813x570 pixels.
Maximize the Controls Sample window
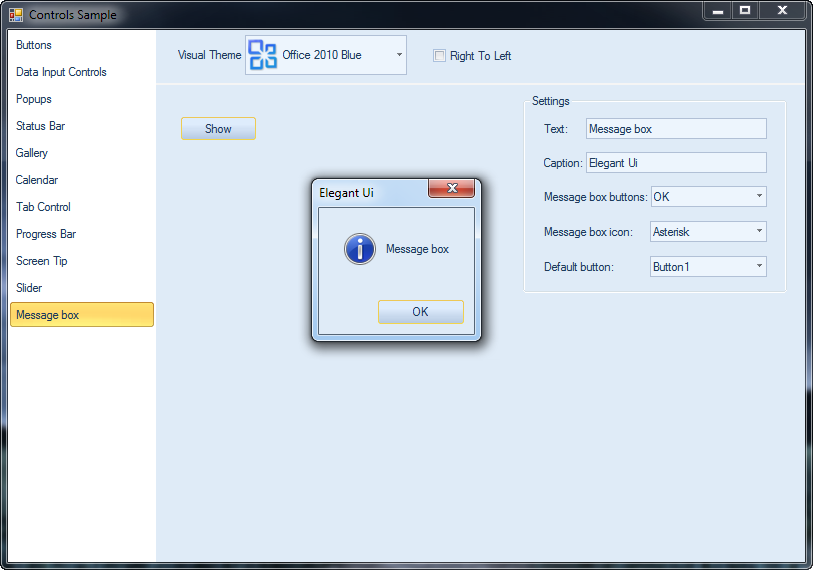pyautogui.click(x=745, y=10)
